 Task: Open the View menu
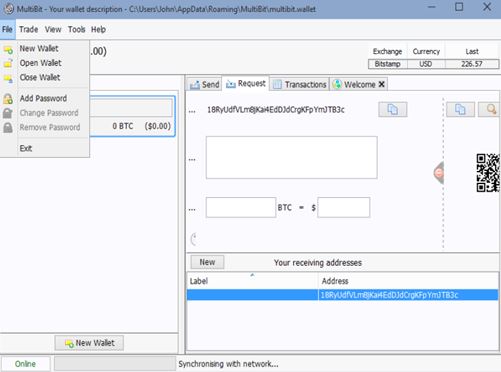pos(53,29)
